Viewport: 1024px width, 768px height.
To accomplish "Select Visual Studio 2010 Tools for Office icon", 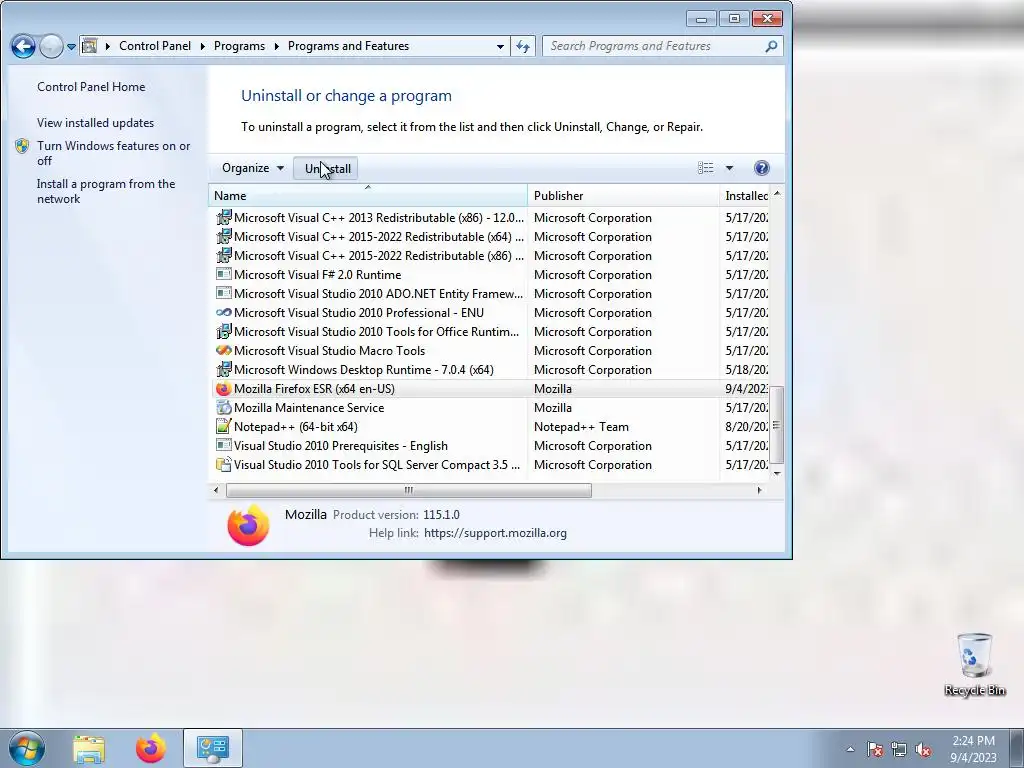I will (x=223, y=331).
